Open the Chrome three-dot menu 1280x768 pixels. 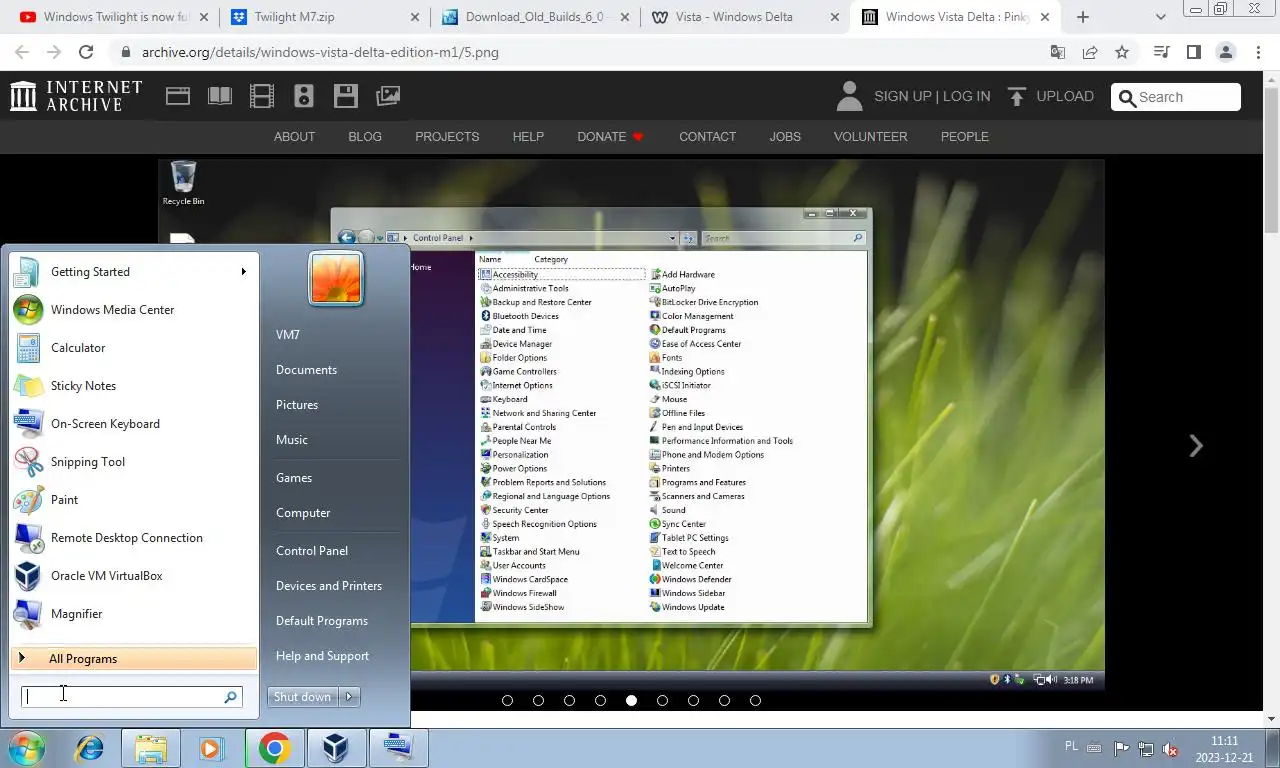[1258, 52]
